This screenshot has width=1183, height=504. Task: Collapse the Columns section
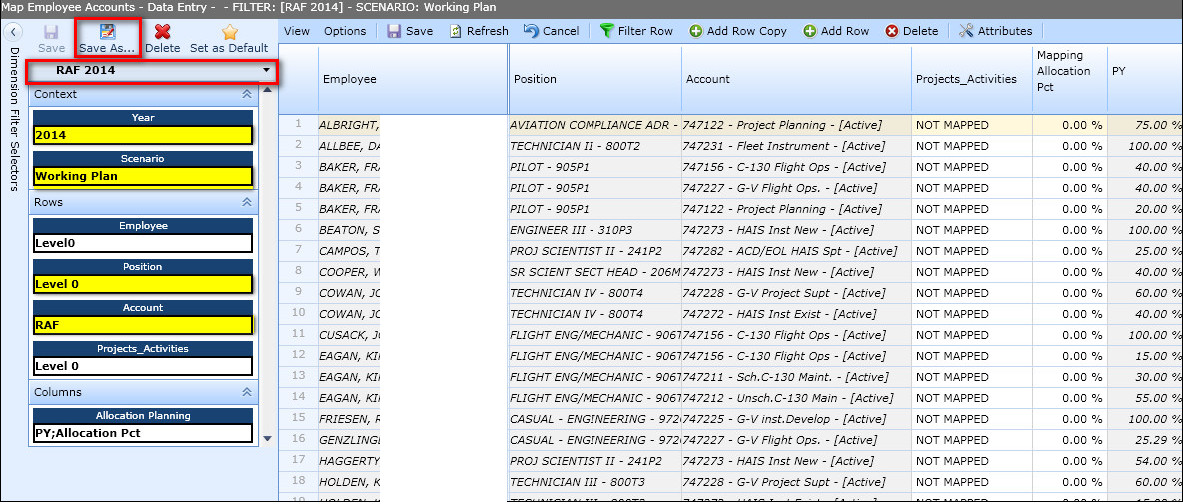coord(246,392)
